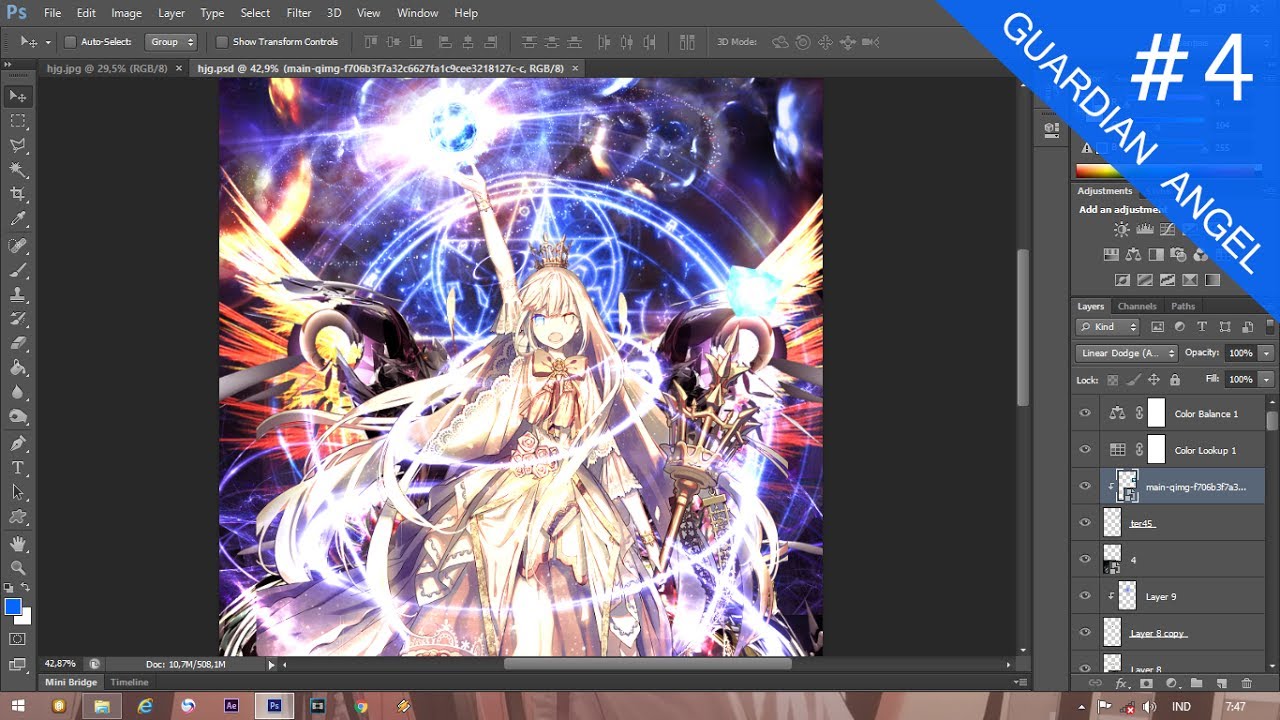Viewport: 1280px width, 720px height.
Task: Create a new layer from Layers panel
Action: [x=1221, y=684]
